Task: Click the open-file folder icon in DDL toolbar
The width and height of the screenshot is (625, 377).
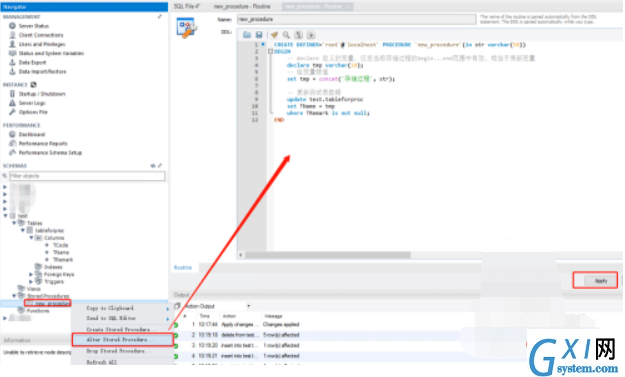Action: (247, 35)
